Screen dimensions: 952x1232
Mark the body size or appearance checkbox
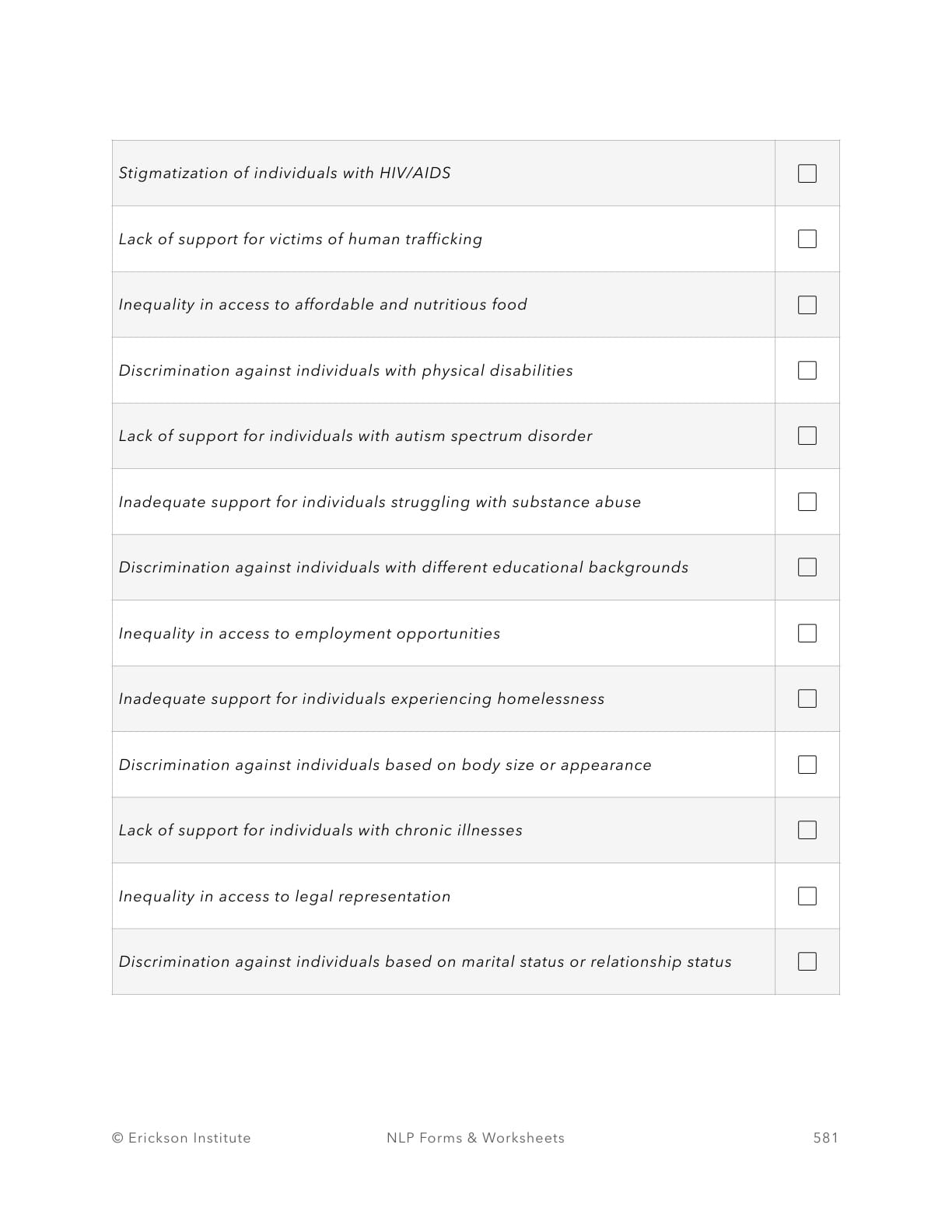point(807,765)
